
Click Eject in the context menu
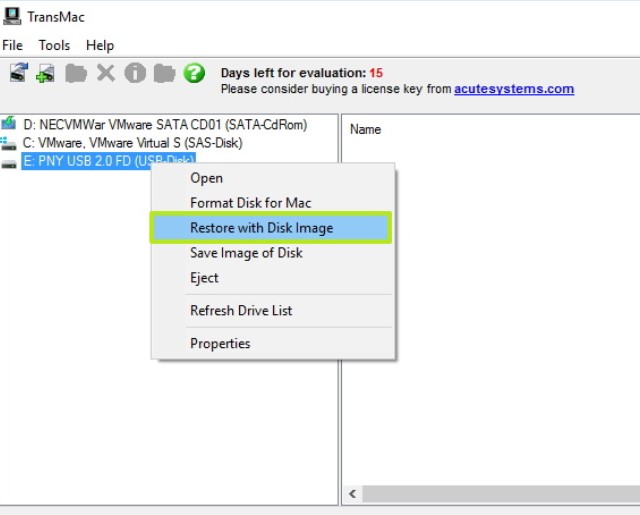pyautogui.click(x=204, y=278)
